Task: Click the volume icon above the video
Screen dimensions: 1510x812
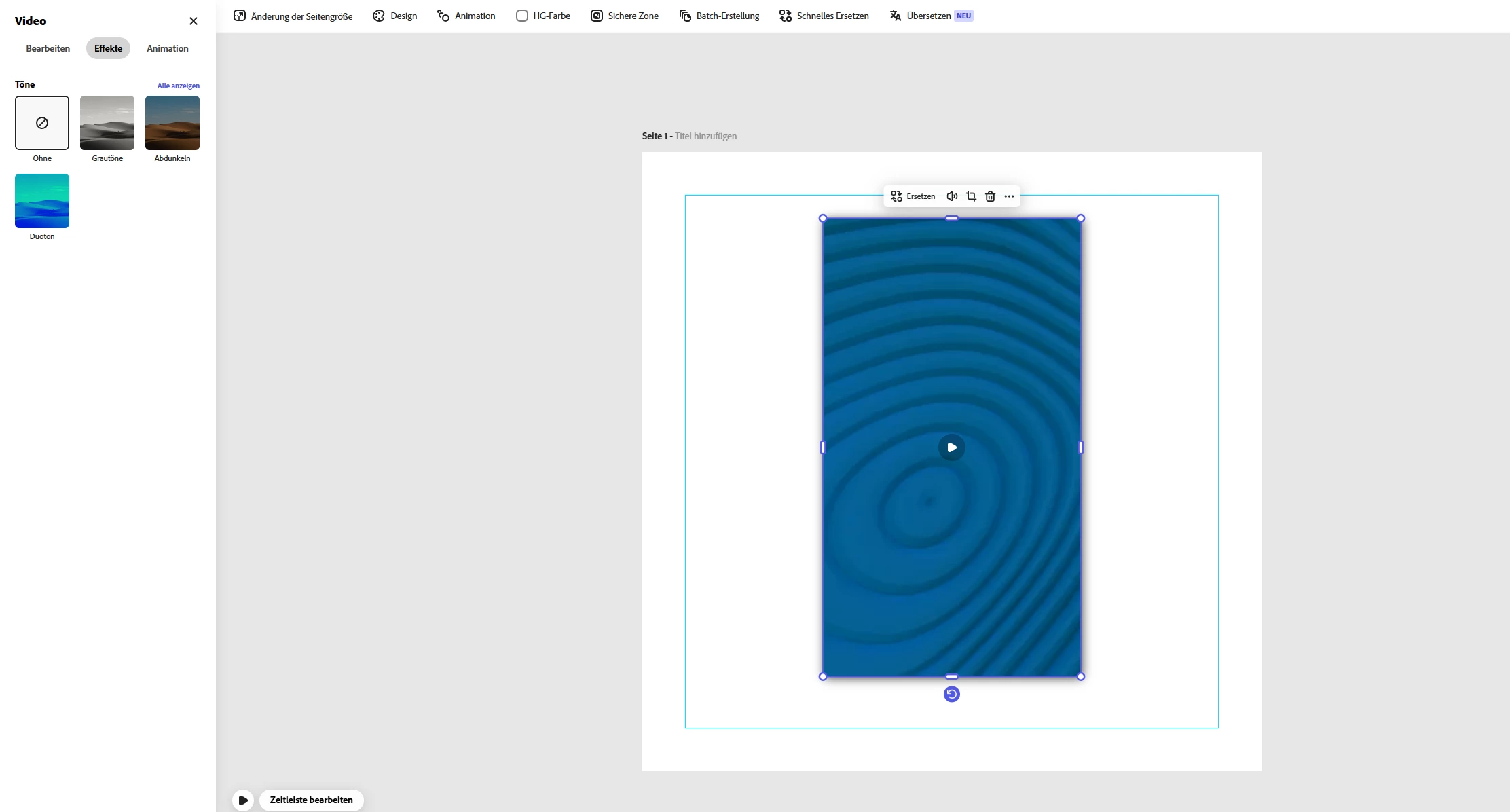Action: point(952,196)
